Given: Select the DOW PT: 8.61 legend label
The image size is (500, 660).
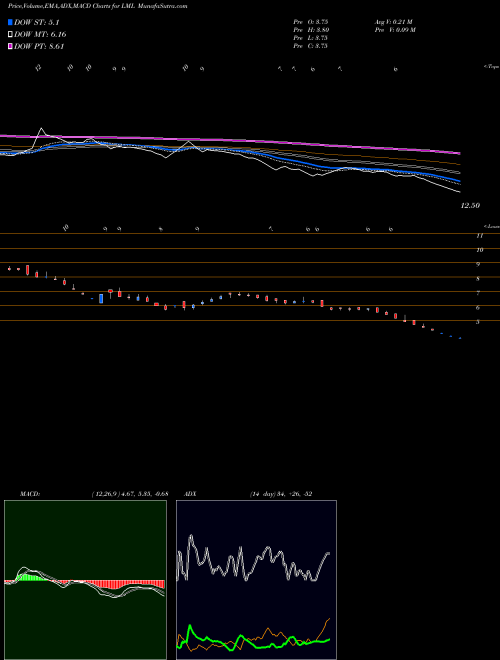Looking at the screenshot, I should click(x=39, y=46).
